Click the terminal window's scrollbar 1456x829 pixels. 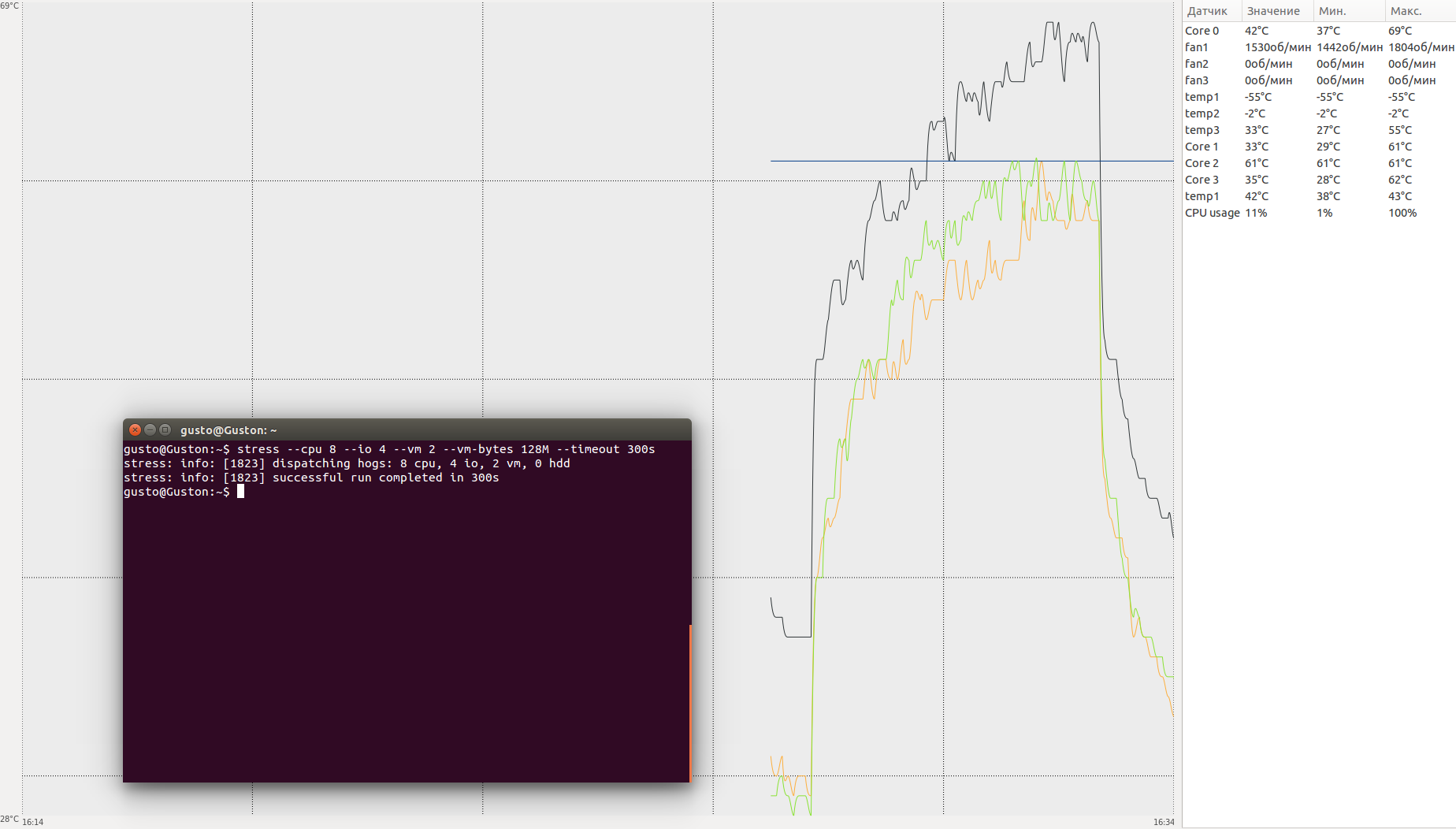(x=689, y=703)
